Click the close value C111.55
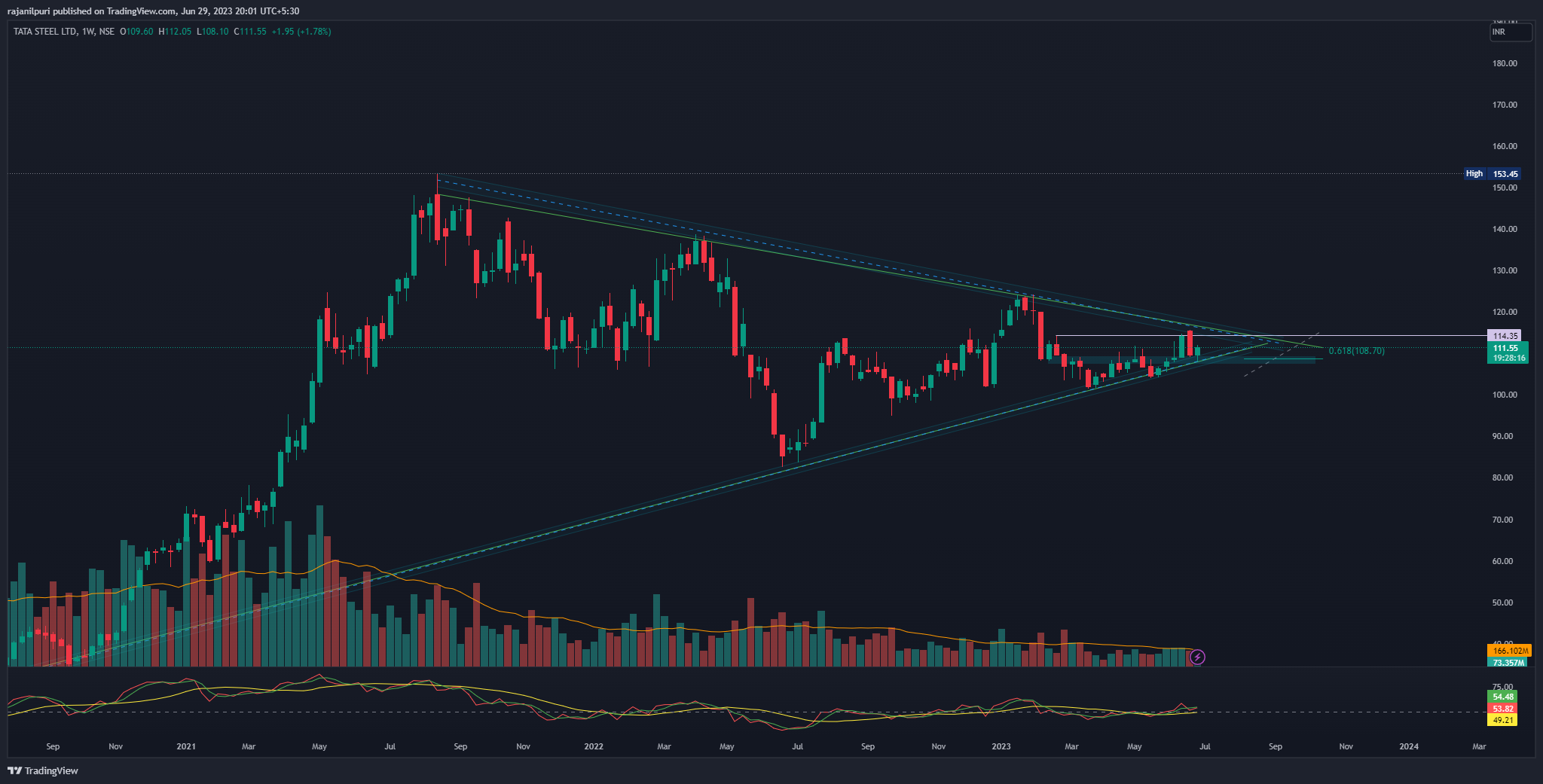1543x784 pixels. coord(250,32)
